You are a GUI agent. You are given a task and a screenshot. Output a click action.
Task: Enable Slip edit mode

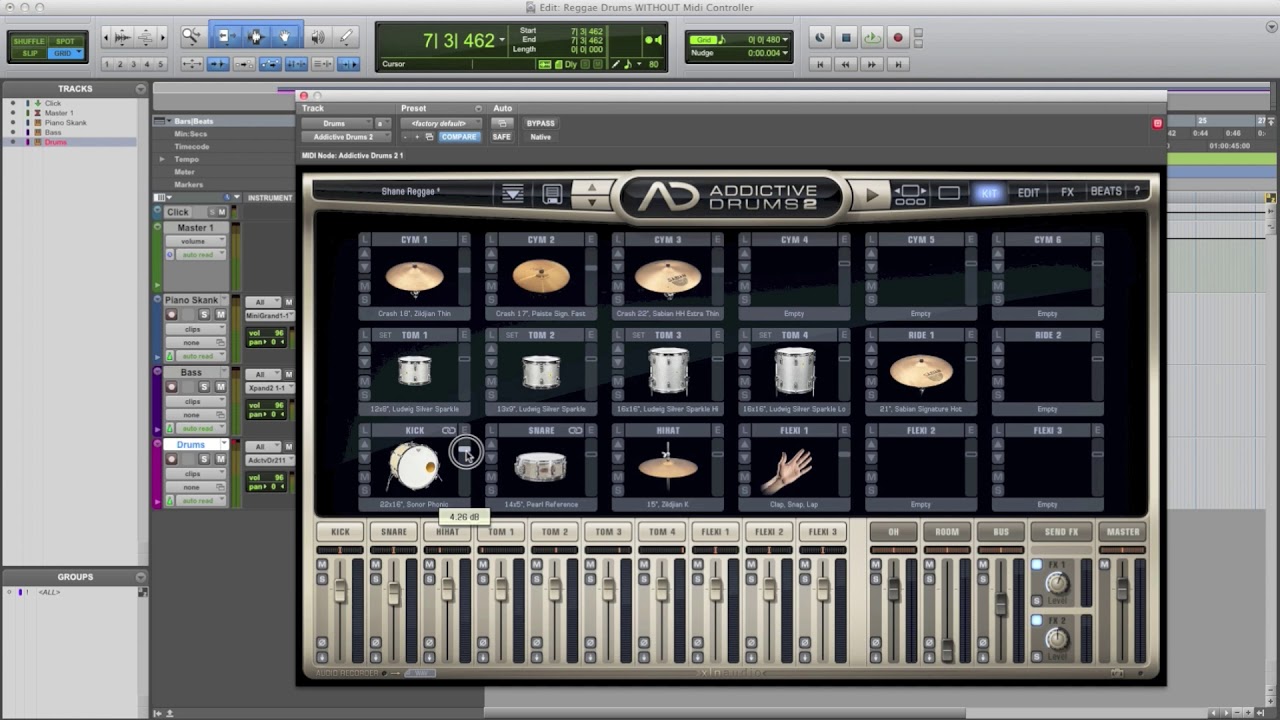pos(29,53)
